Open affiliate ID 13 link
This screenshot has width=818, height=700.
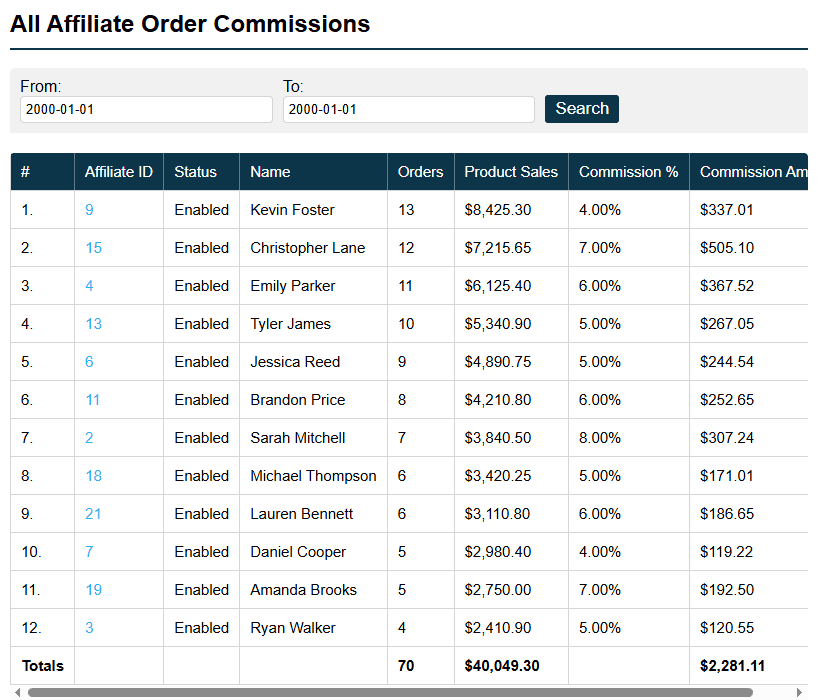(93, 324)
